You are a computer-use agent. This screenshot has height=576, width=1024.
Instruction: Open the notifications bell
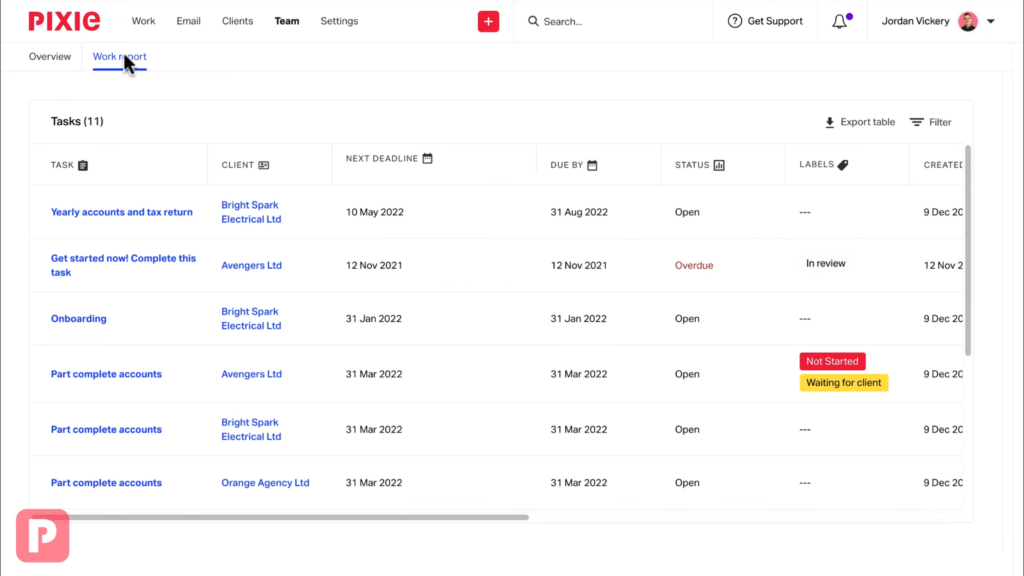[x=839, y=22]
